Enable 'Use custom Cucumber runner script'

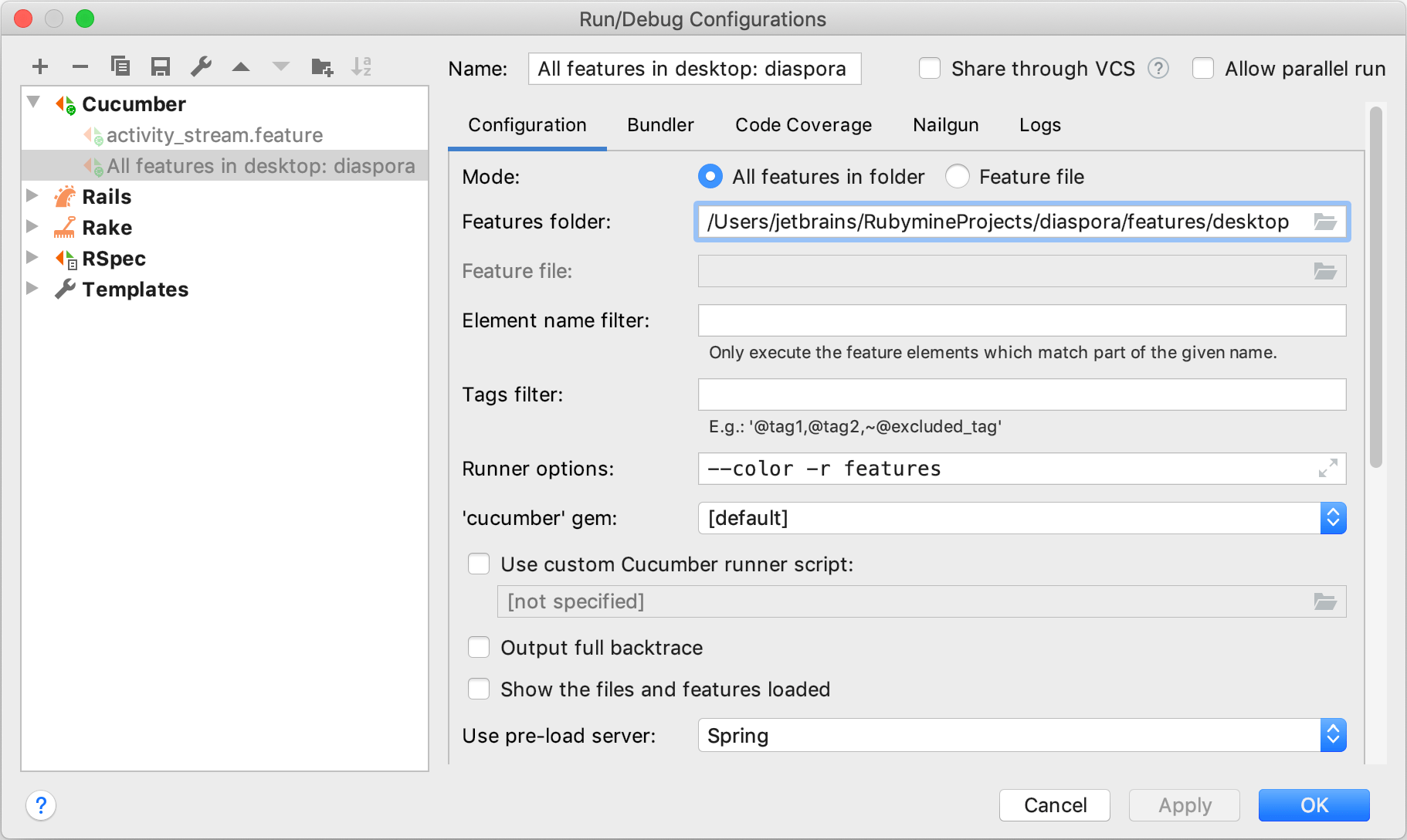(479, 564)
